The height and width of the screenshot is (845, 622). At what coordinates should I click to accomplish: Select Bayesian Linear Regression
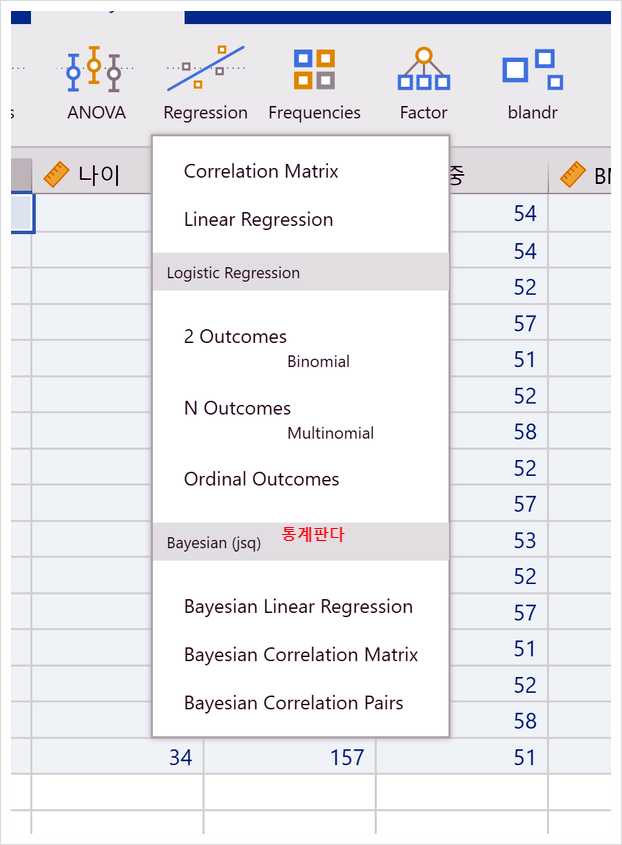tap(298, 606)
